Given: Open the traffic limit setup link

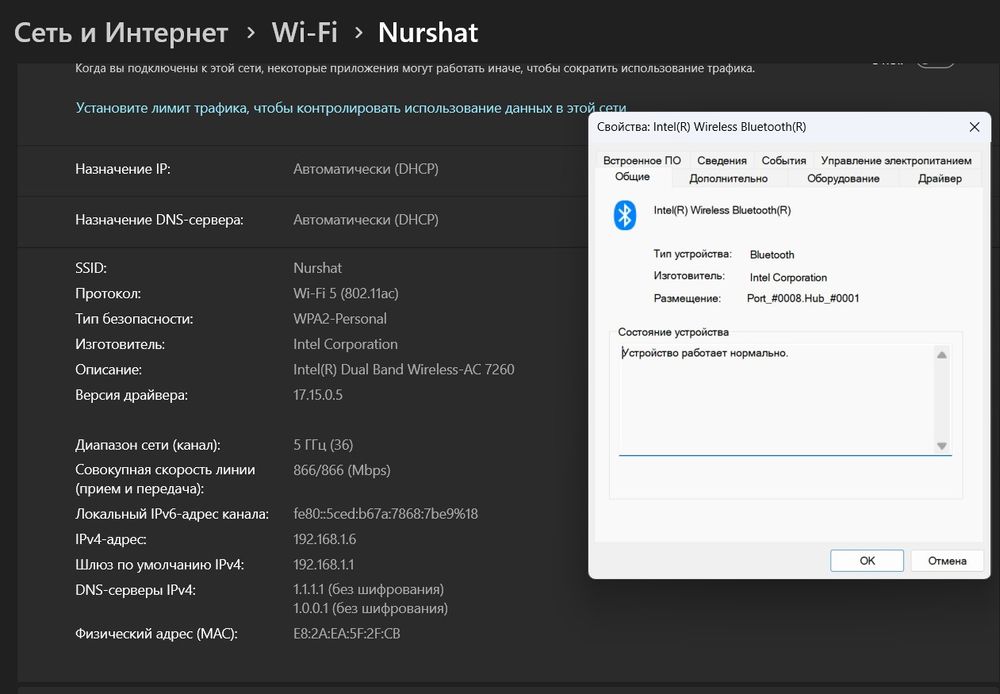Looking at the screenshot, I should pyautogui.click(x=351, y=108).
